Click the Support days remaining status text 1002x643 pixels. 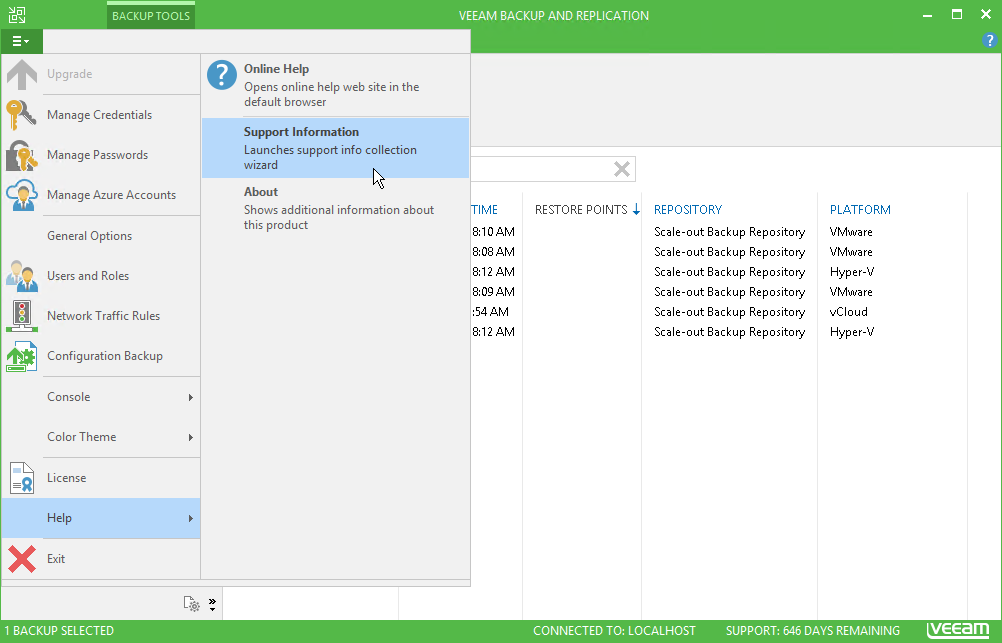pyautogui.click(x=813, y=631)
